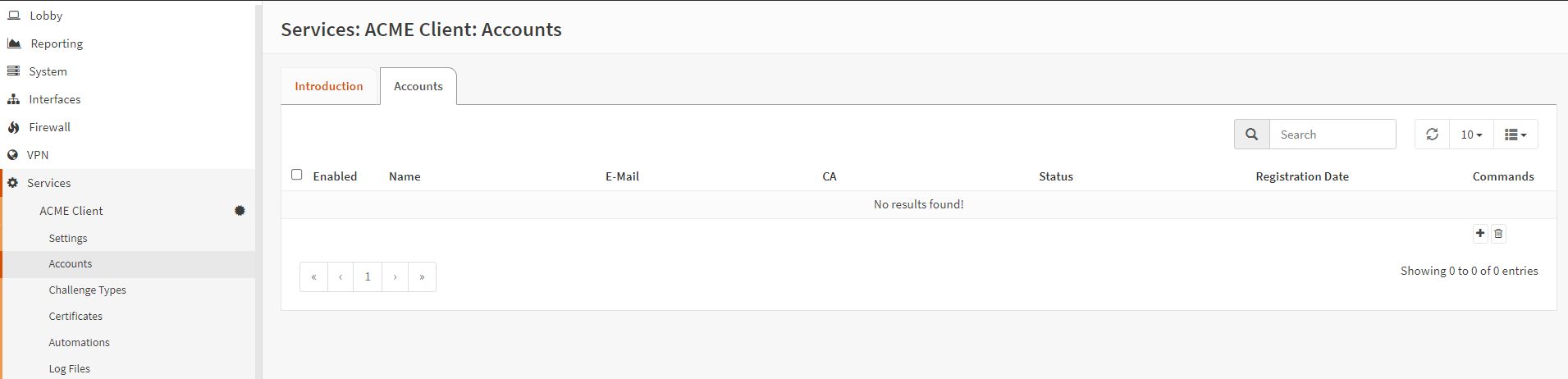Image resolution: width=1568 pixels, height=379 pixels.
Task: Click the refresh table icon
Action: (1432, 135)
